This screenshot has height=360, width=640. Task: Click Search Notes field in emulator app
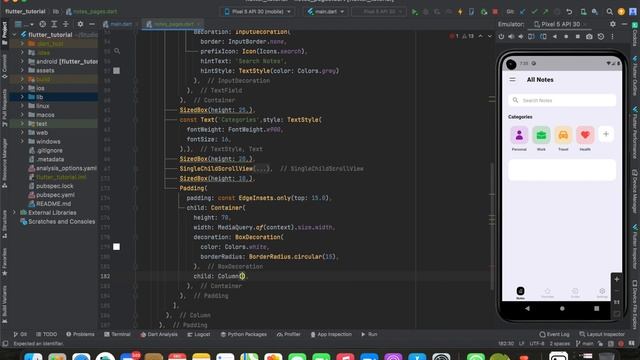point(562,100)
